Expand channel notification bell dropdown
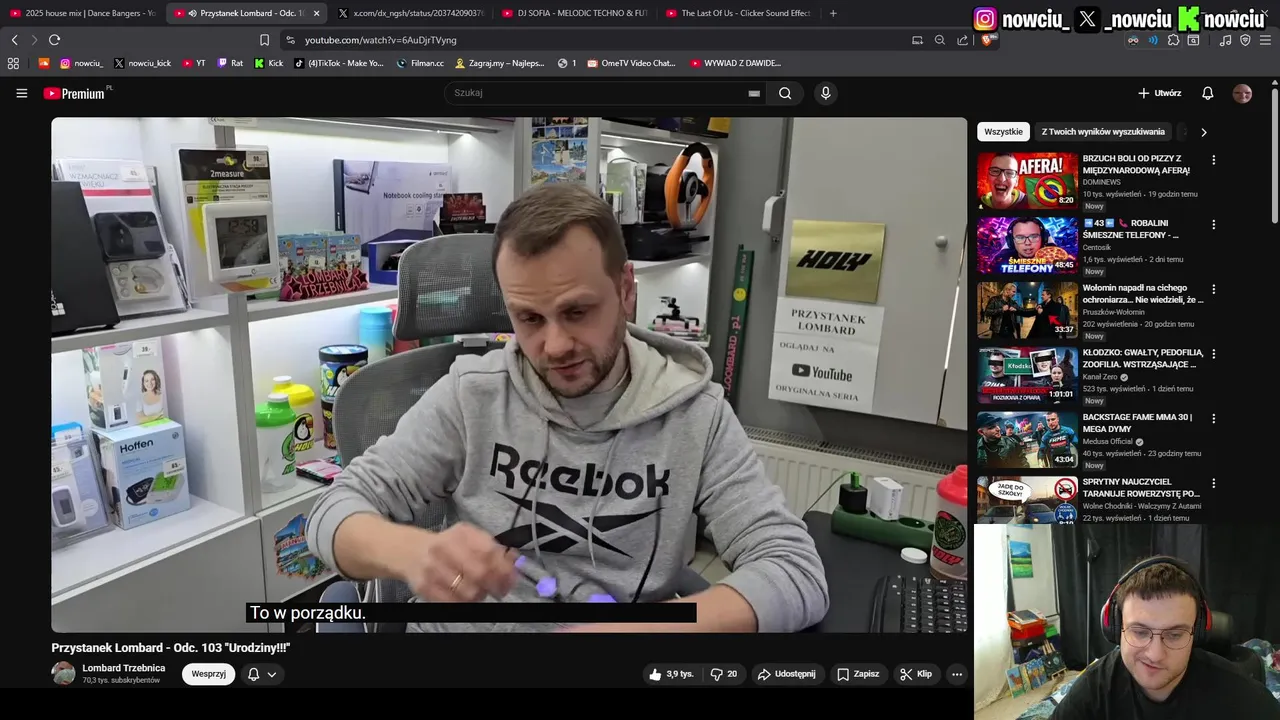This screenshot has height=720, width=1280. [261, 674]
